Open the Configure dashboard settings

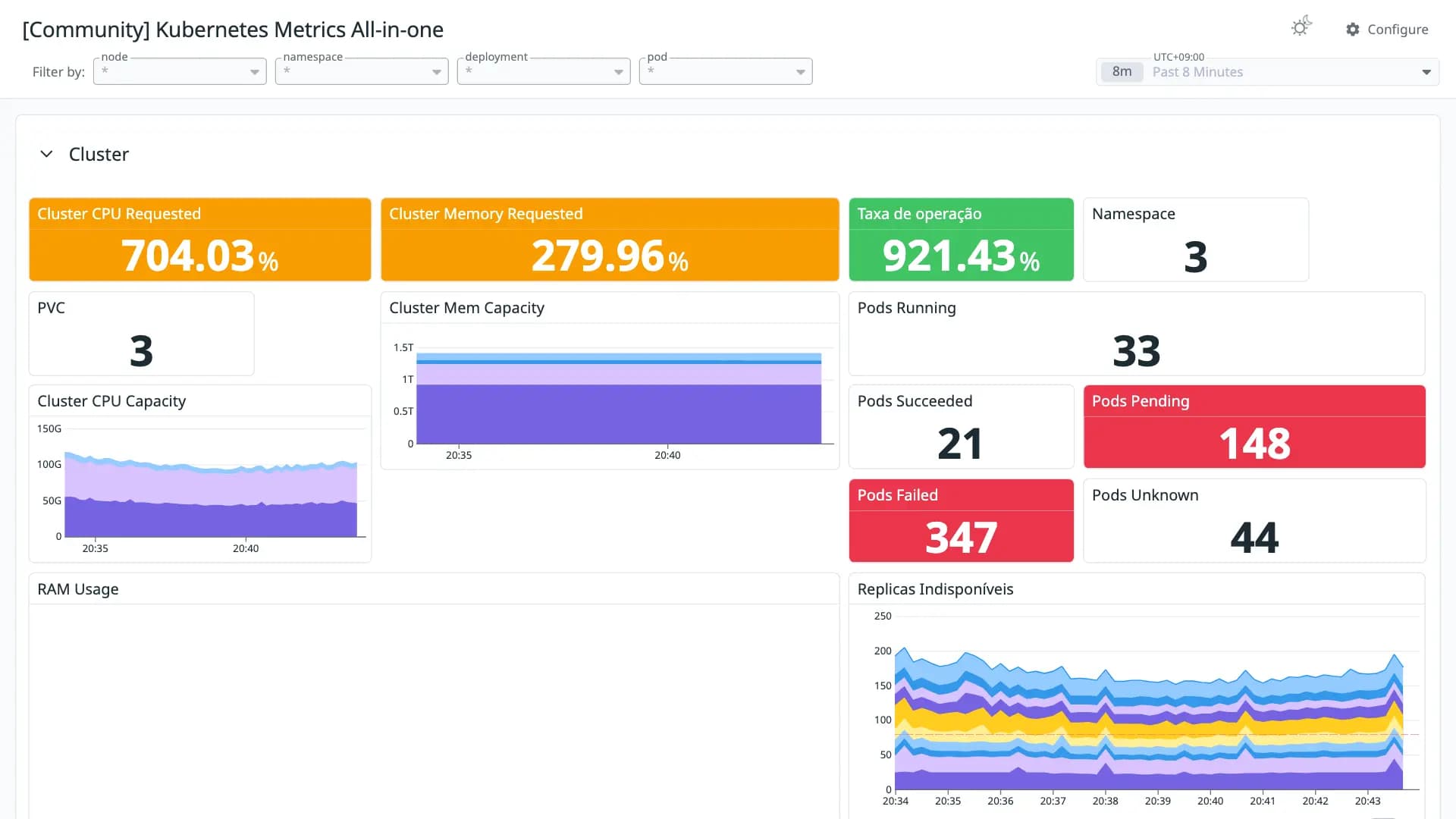point(1387,30)
